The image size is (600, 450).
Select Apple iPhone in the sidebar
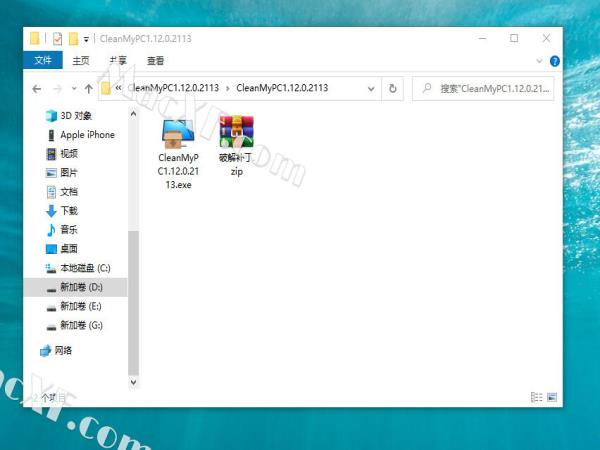(x=80, y=135)
